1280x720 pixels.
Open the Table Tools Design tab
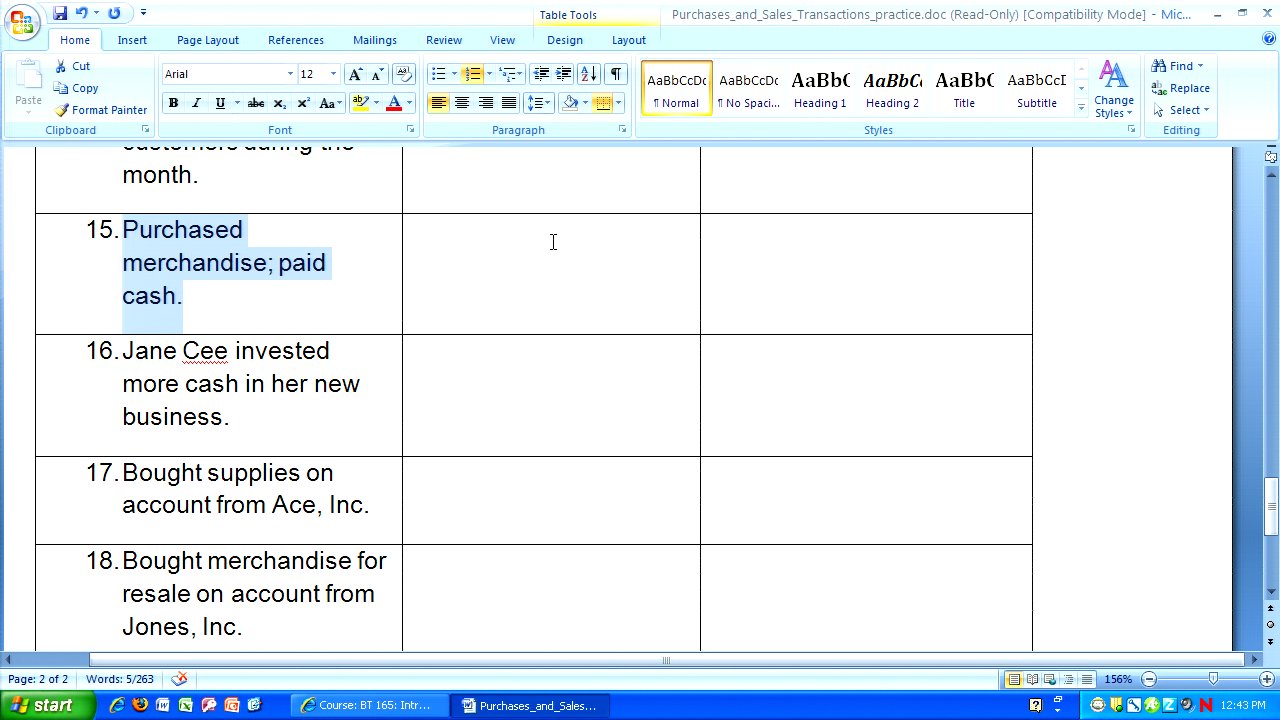click(x=564, y=40)
